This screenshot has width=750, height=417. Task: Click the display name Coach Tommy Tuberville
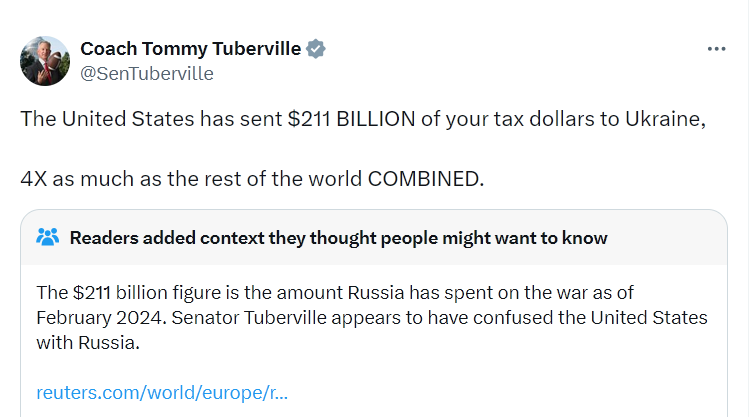click(x=191, y=48)
